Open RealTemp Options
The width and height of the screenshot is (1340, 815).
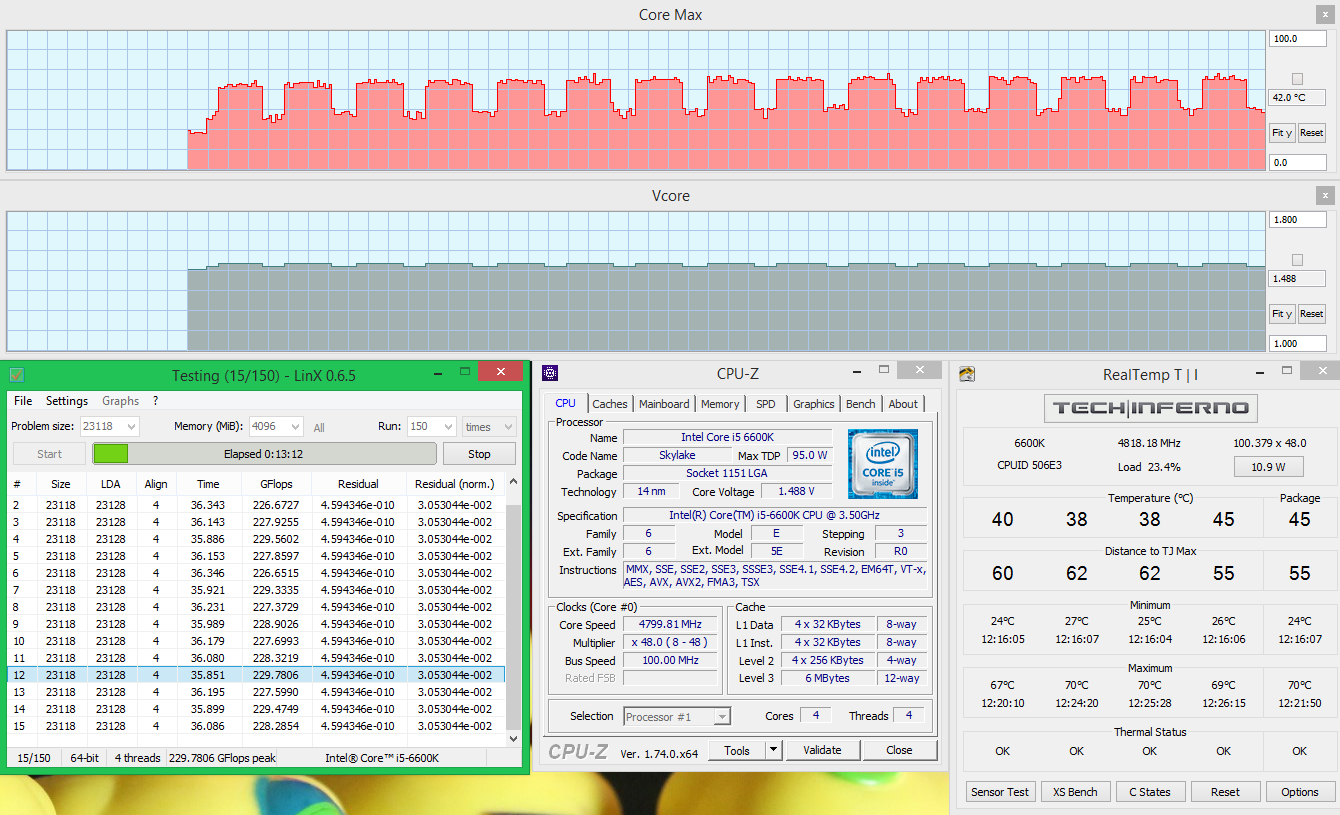(1300, 791)
